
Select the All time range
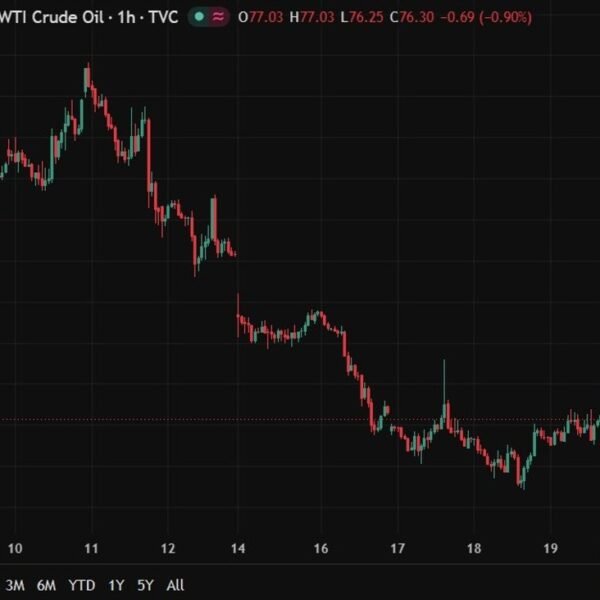click(175, 585)
